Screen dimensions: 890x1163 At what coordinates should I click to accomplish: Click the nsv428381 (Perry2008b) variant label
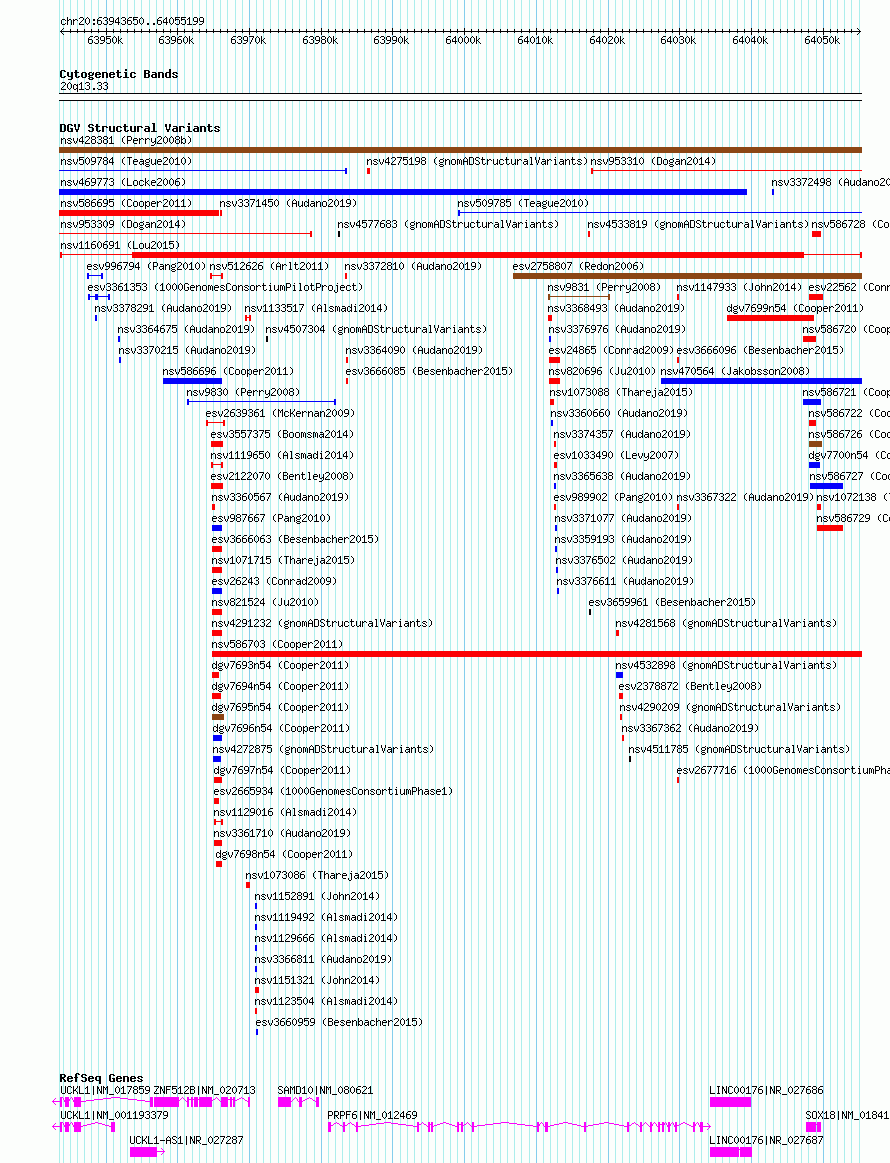pos(126,140)
